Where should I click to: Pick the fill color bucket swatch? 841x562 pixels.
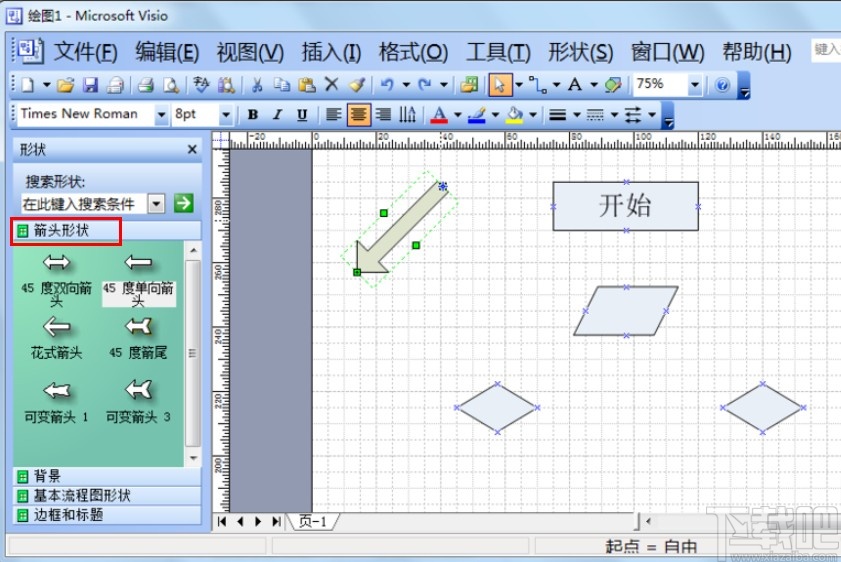514,115
